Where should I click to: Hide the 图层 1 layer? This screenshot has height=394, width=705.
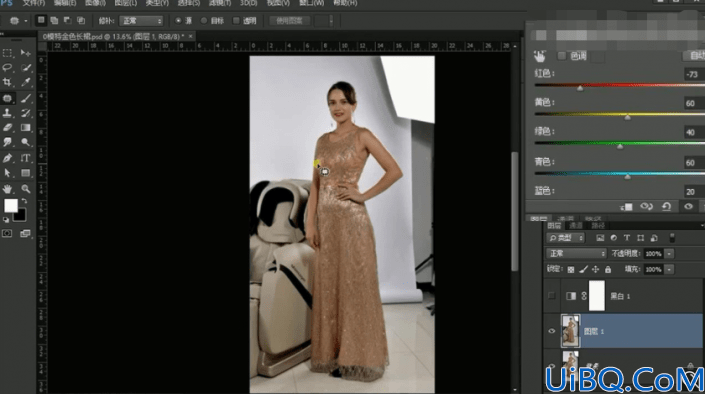[552, 331]
